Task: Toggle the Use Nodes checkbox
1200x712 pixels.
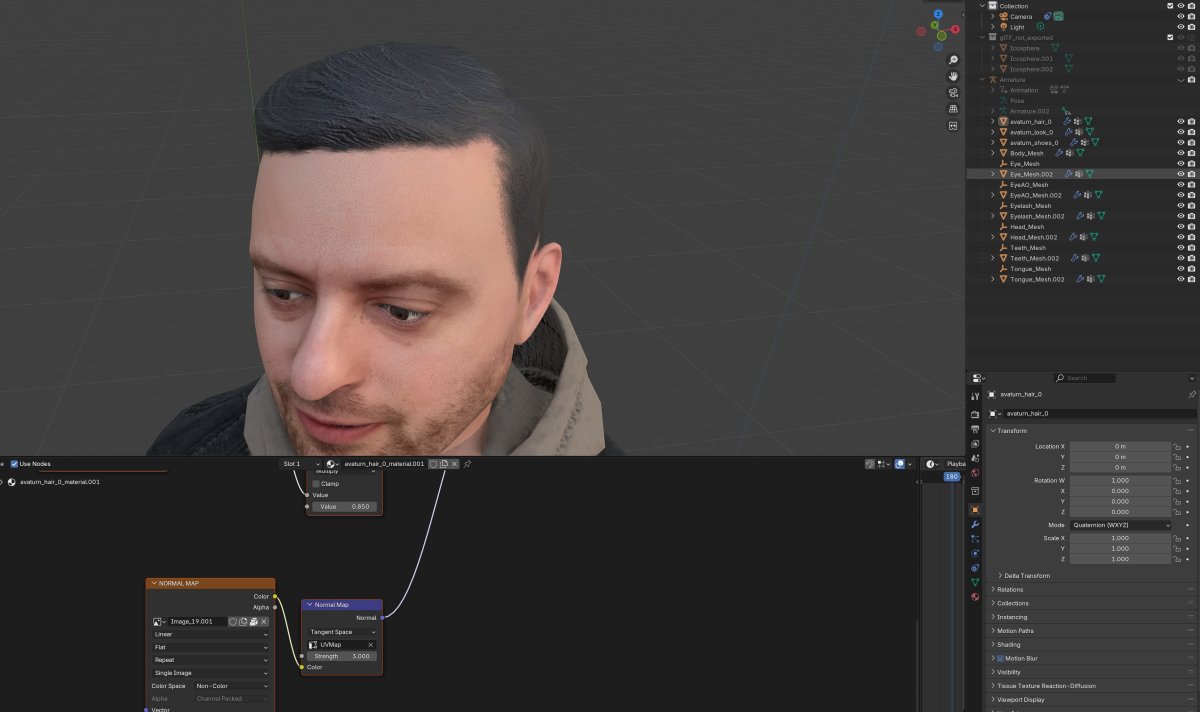Action: click(15, 464)
